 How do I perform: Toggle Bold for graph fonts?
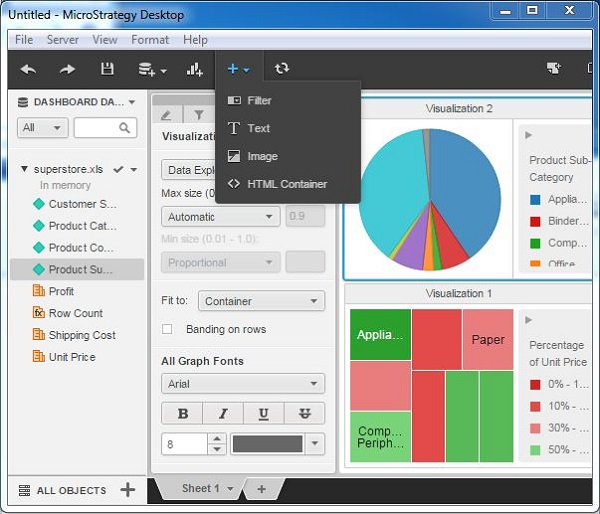click(182, 414)
